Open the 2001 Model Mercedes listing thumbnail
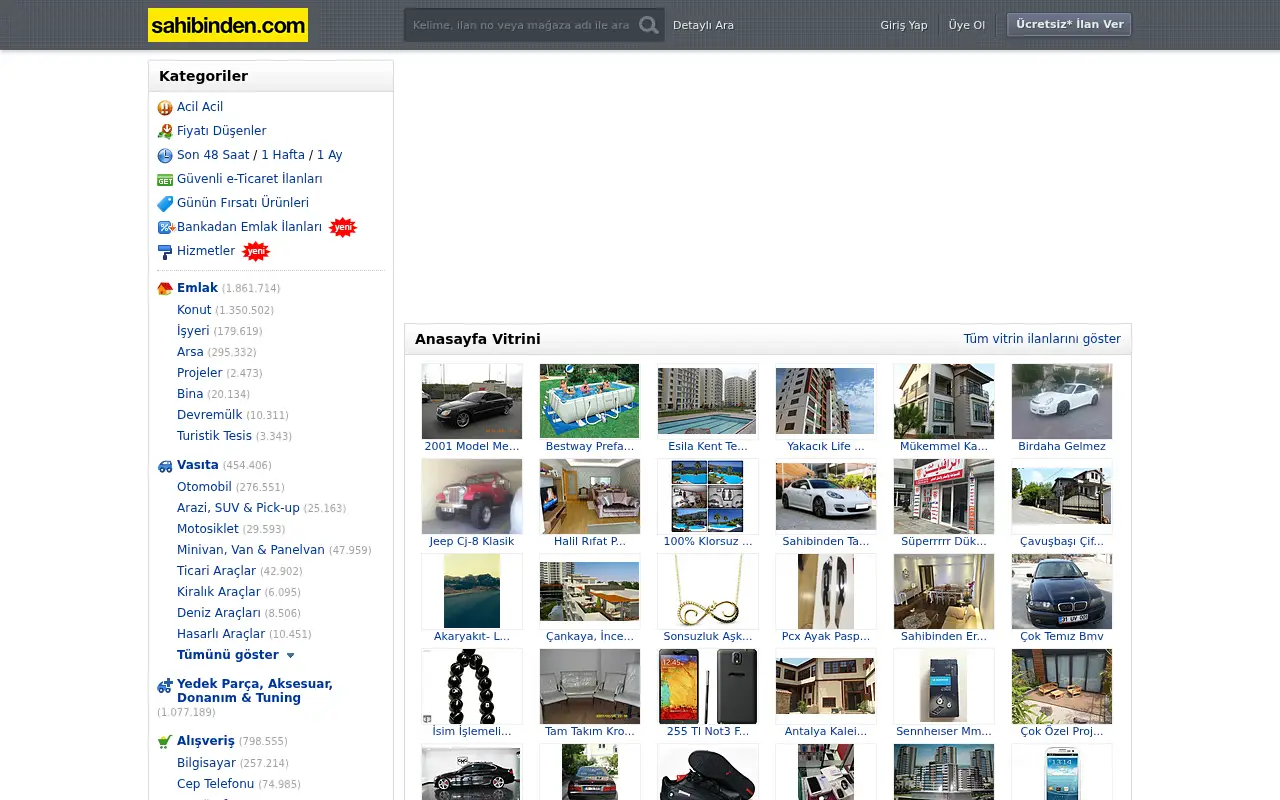1280x800 pixels. coord(472,401)
